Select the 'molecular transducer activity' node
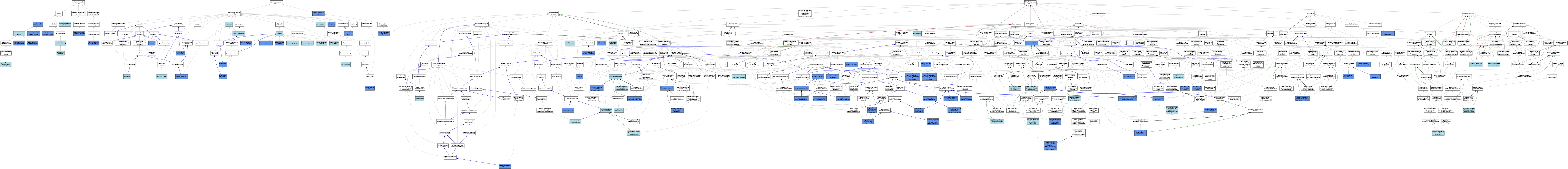This screenshot has height=169, width=1568. [x=79, y=13]
